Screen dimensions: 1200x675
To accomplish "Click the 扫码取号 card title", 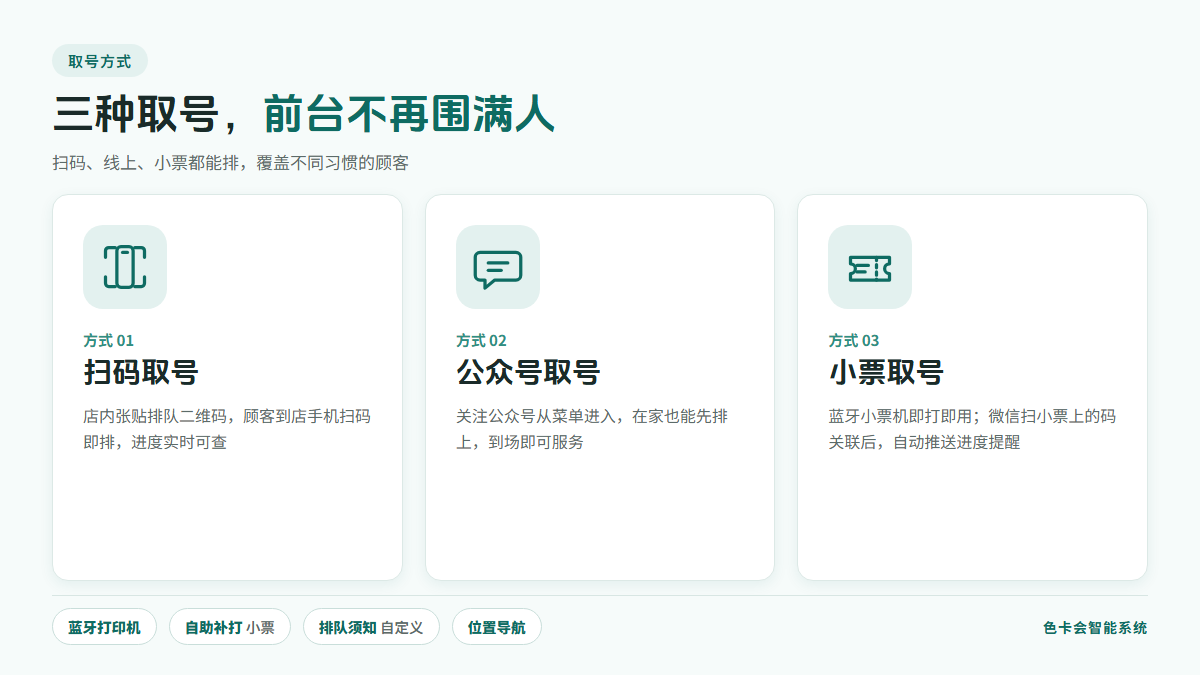I will (141, 373).
